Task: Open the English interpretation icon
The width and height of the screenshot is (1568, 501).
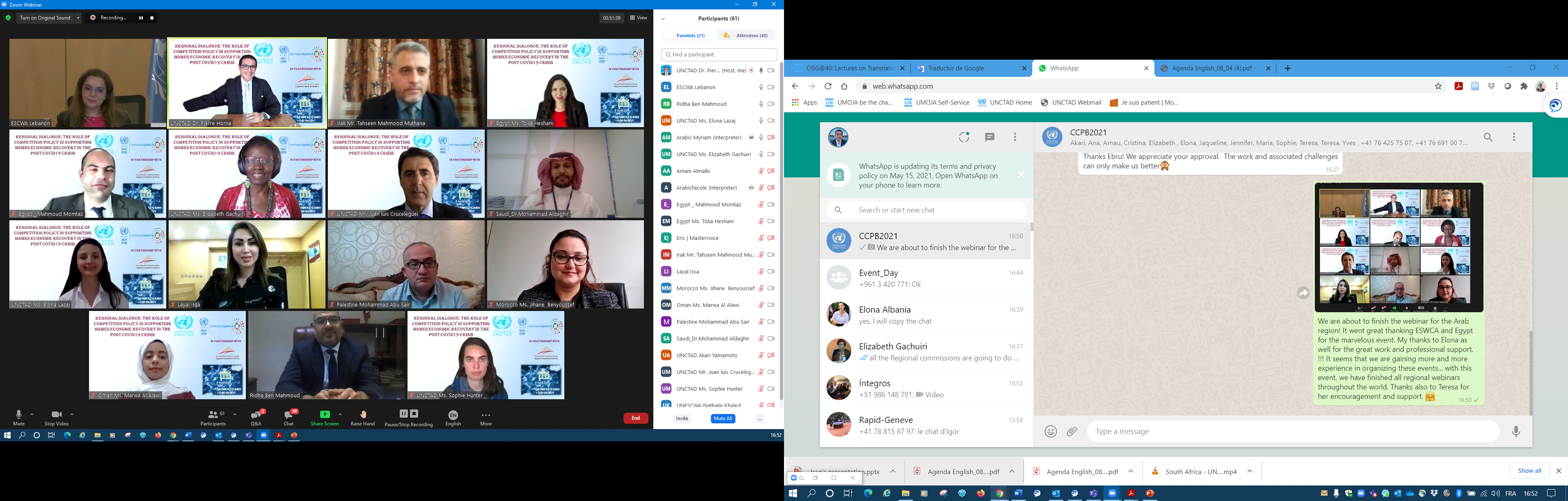Action: 453,414
